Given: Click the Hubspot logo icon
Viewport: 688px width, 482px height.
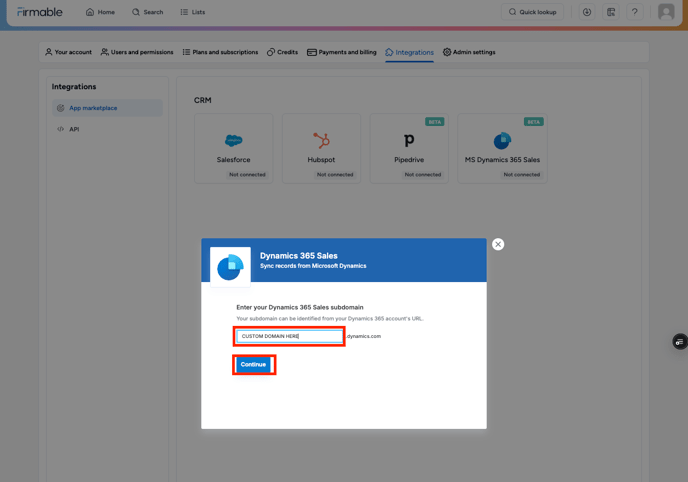Looking at the screenshot, I should coord(321,140).
